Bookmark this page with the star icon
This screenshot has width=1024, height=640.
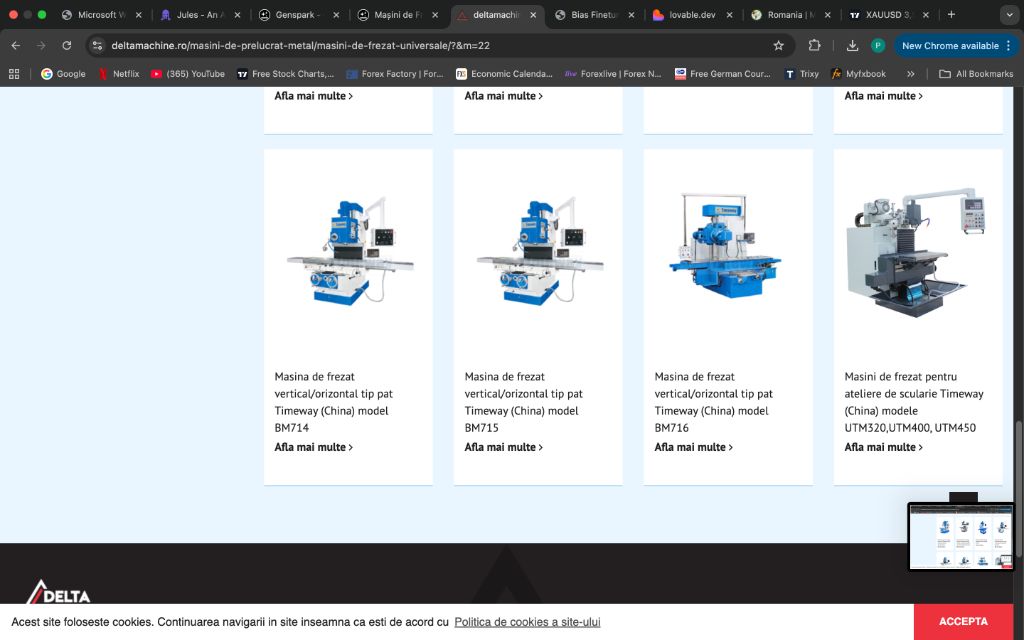[778, 45]
